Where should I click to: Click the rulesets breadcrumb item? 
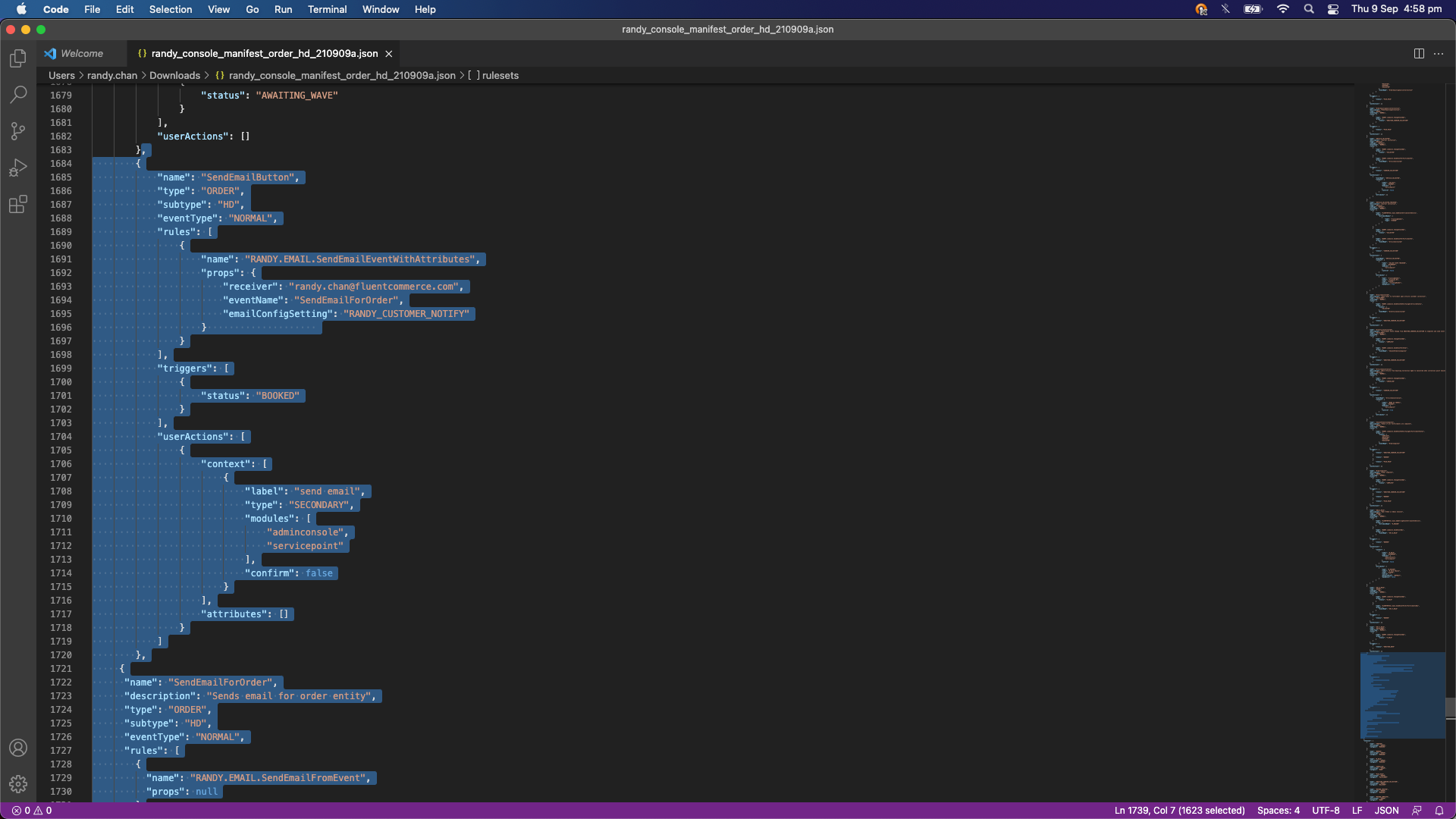point(500,76)
